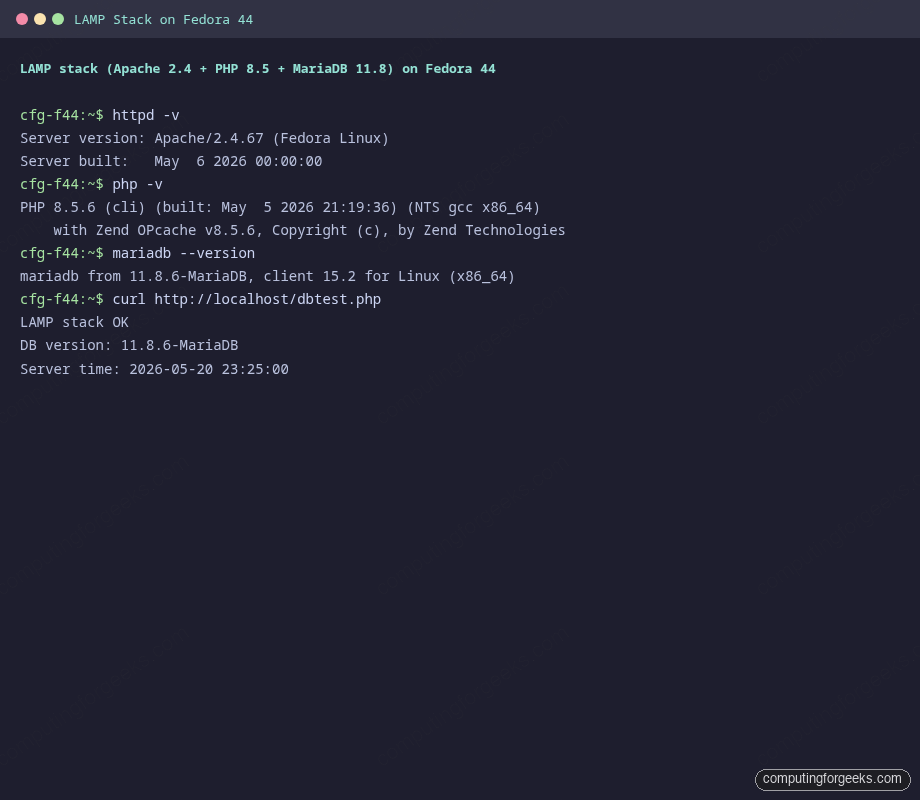
Task: Click the 'LAMP Stack on Fedora 44' window title
Action: coord(163,20)
